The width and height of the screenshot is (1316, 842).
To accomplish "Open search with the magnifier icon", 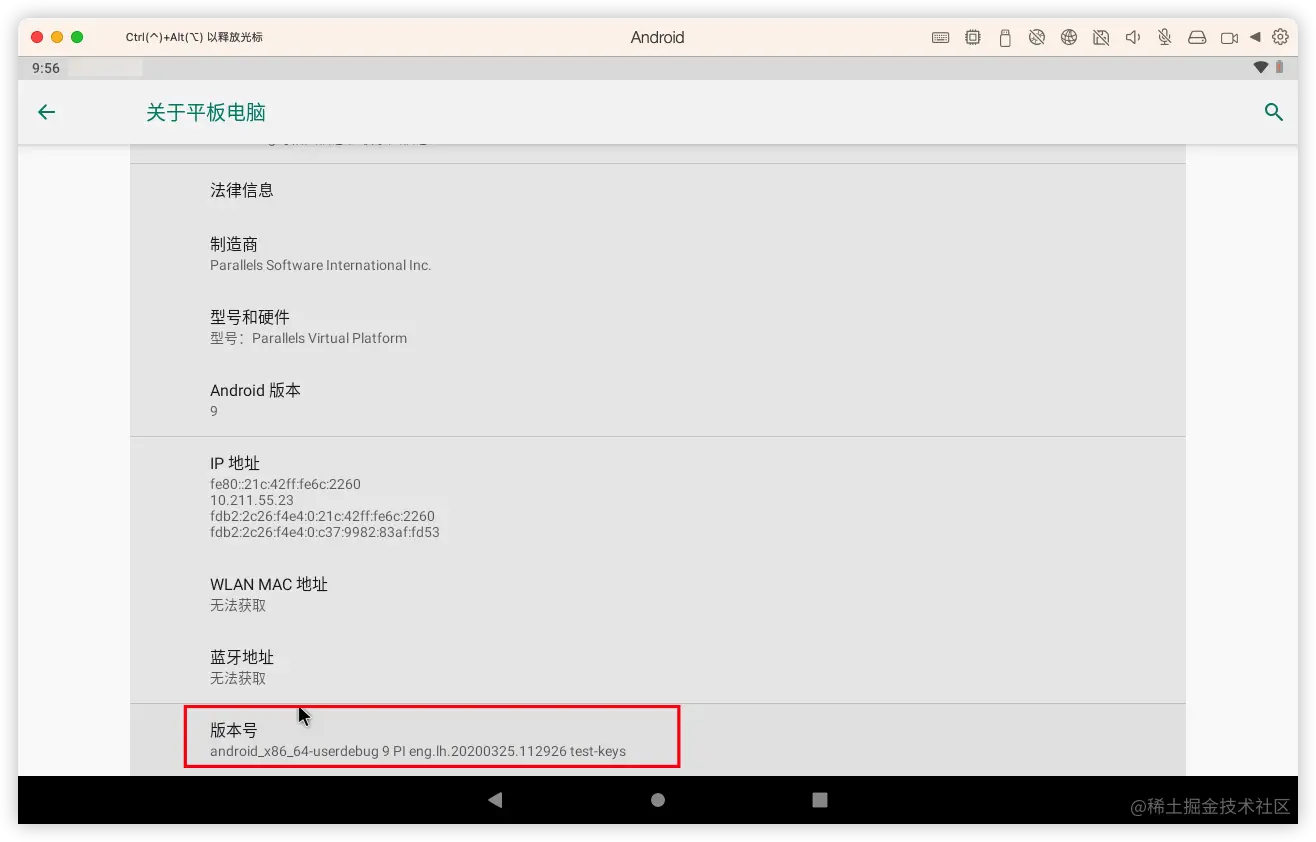I will (x=1273, y=112).
